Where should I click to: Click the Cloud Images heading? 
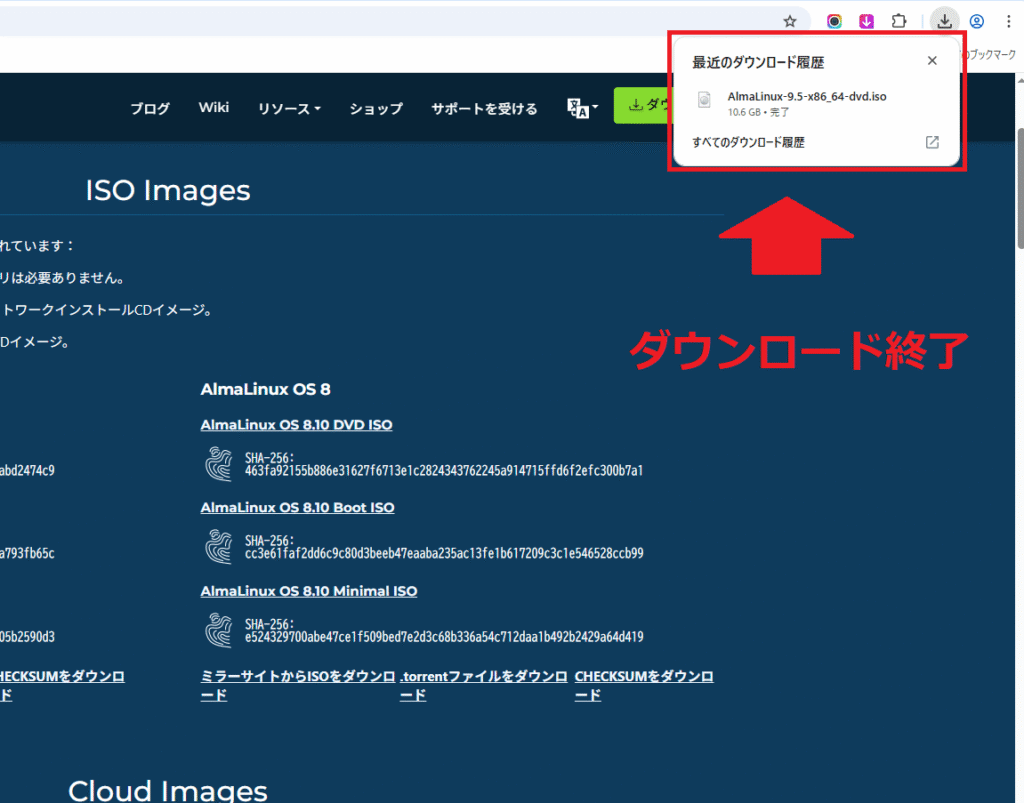tap(168, 790)
